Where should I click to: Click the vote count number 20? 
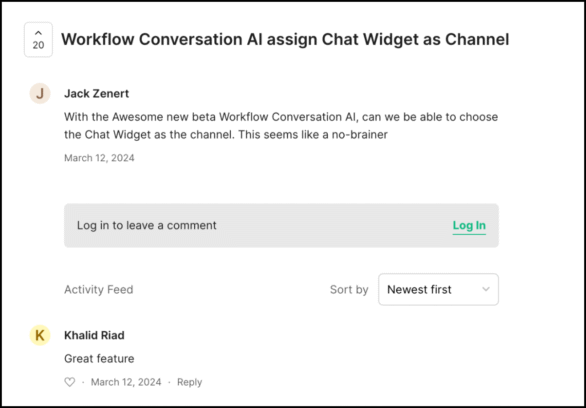[x=38, y=45]
